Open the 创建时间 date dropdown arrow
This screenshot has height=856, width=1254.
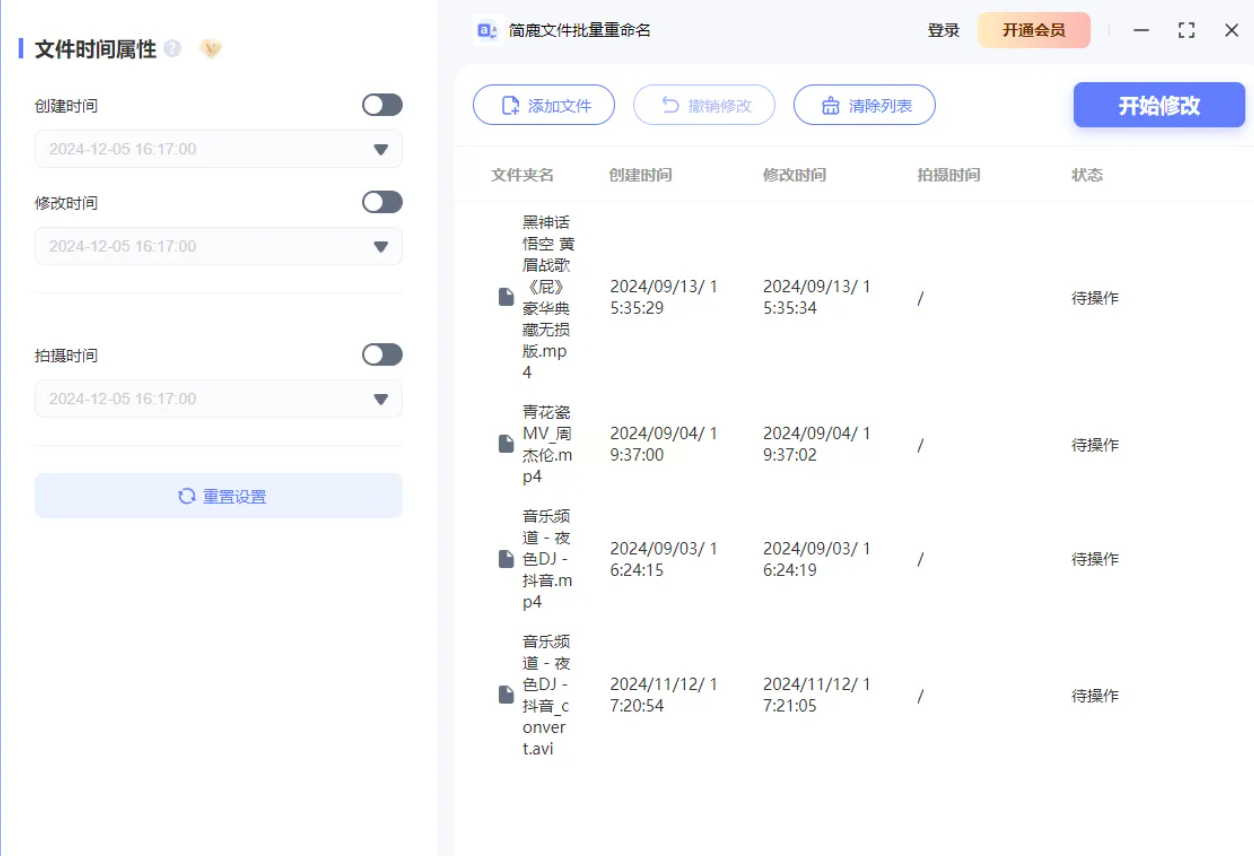[x=380, y=150]
